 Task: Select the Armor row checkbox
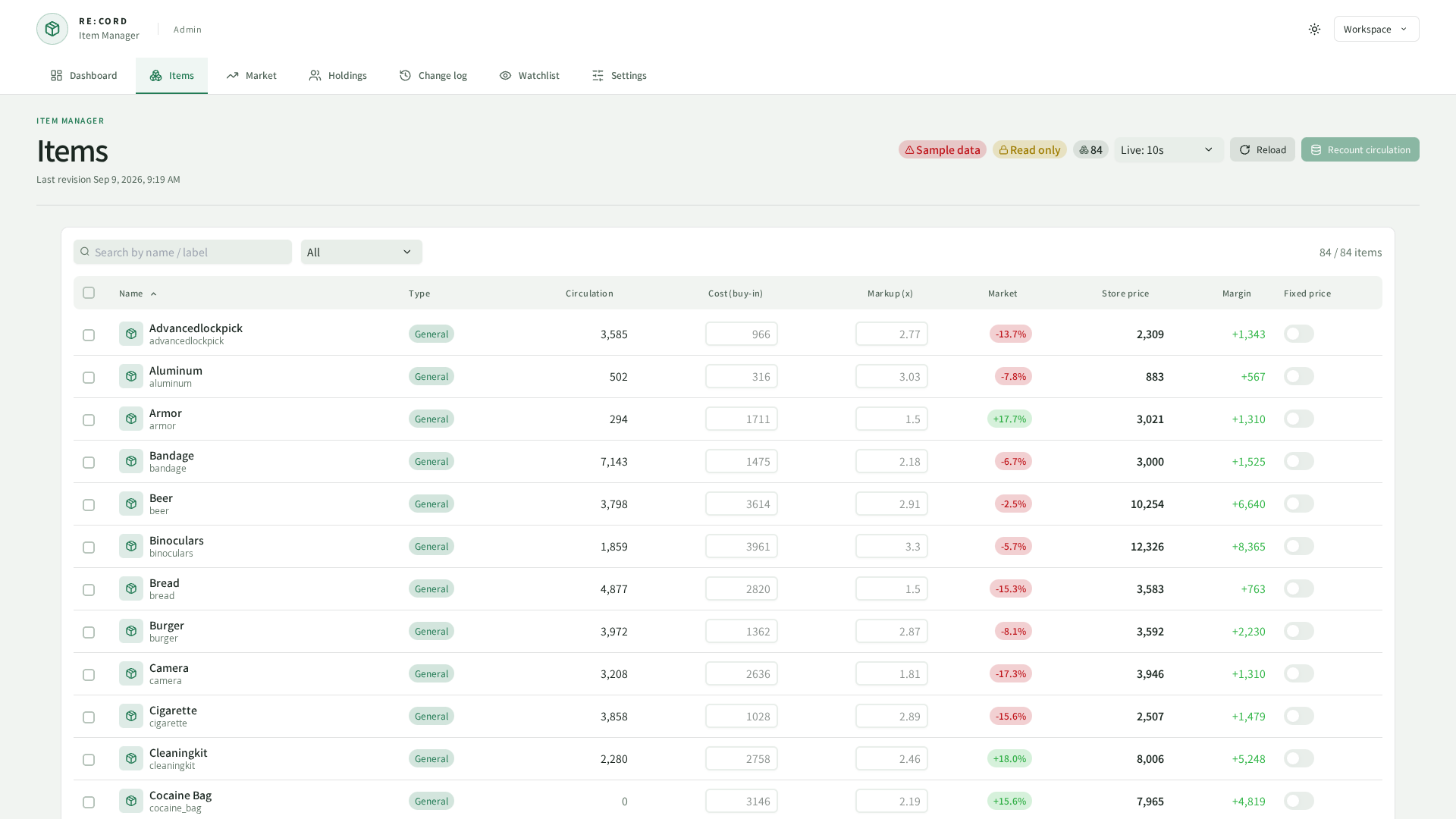coord(89,420)
